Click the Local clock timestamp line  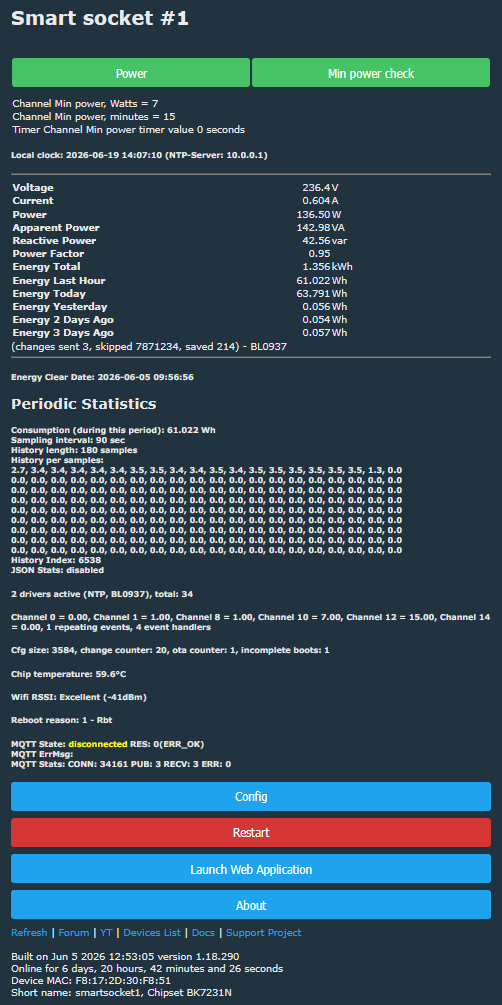(139, 155)
